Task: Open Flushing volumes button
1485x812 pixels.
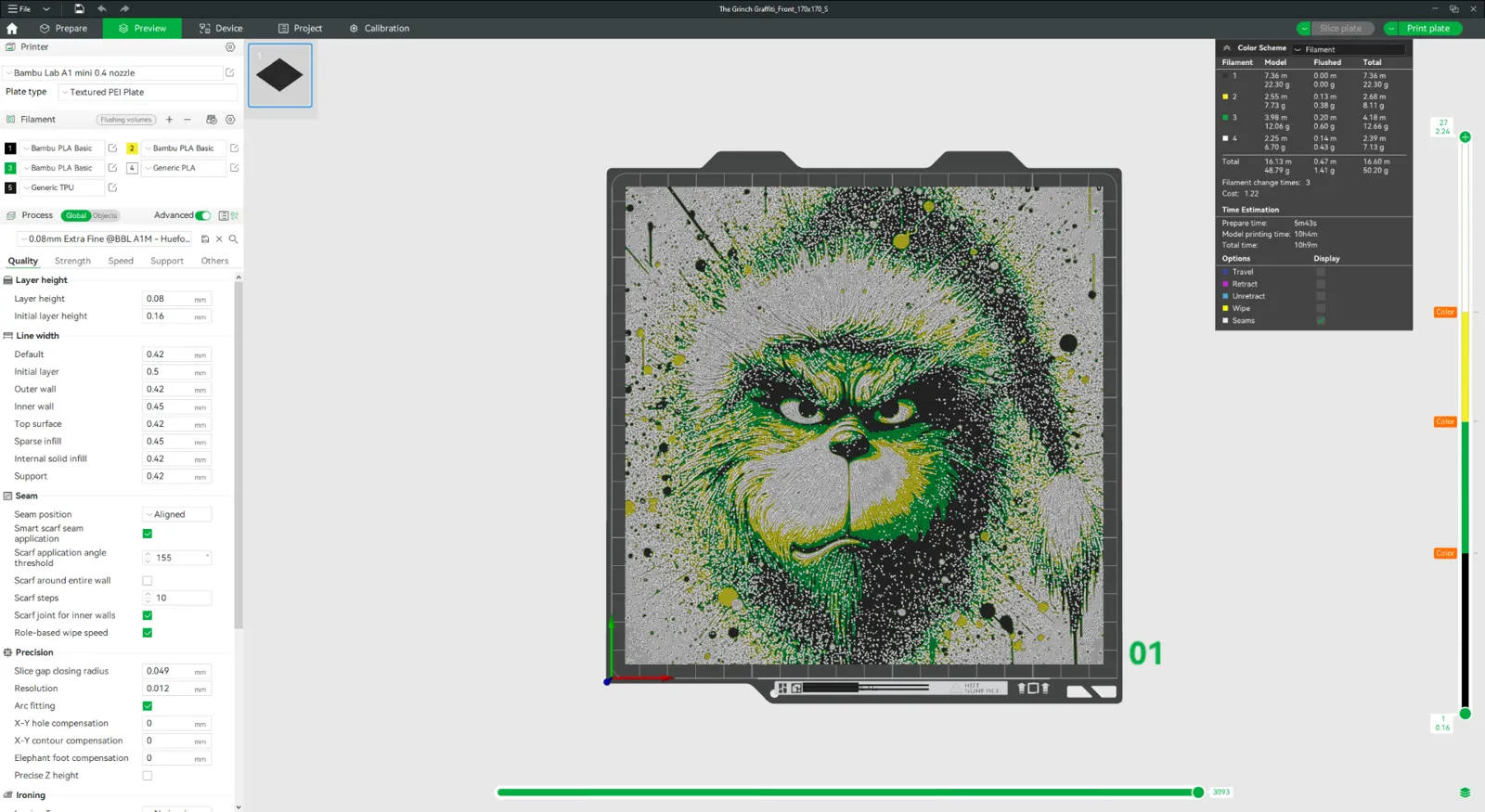Action: point(126,120)
